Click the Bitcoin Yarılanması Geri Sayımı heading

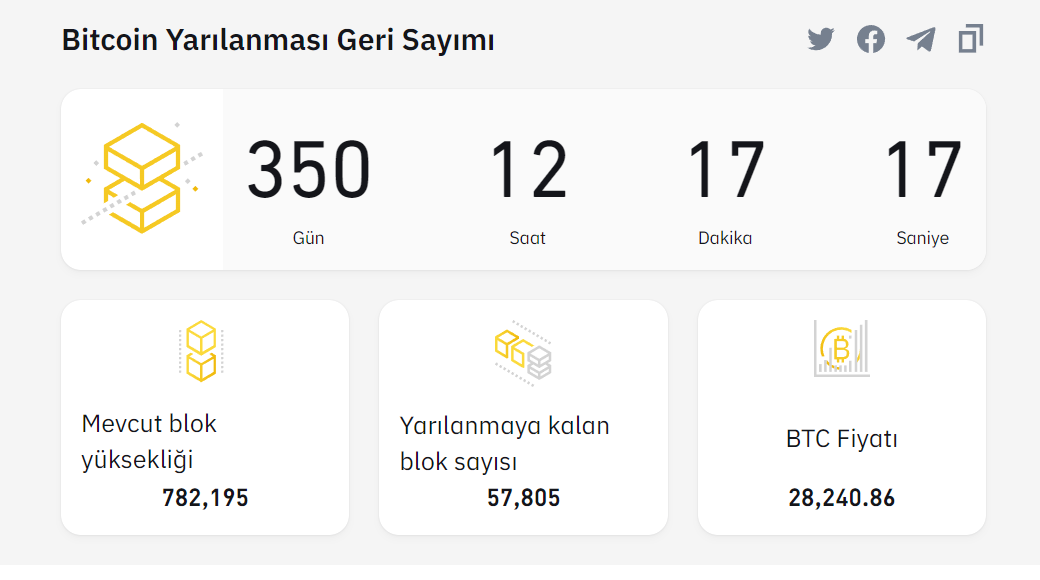tap(278, 41)
